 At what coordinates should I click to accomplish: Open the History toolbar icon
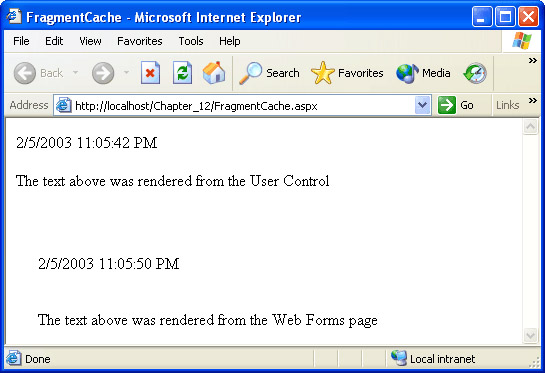click(475, 73)
